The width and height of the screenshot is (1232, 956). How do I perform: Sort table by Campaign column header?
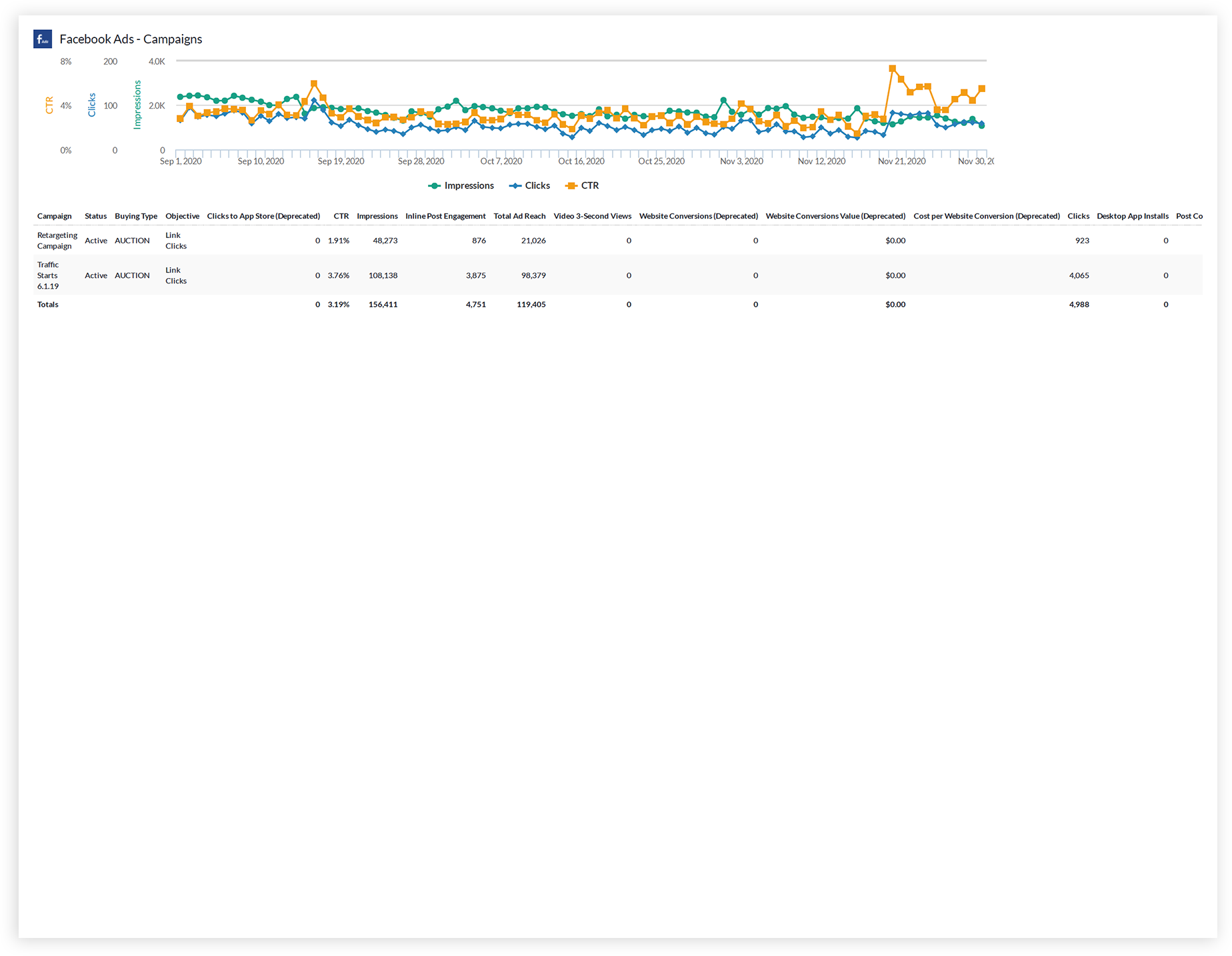coord(54,216)
